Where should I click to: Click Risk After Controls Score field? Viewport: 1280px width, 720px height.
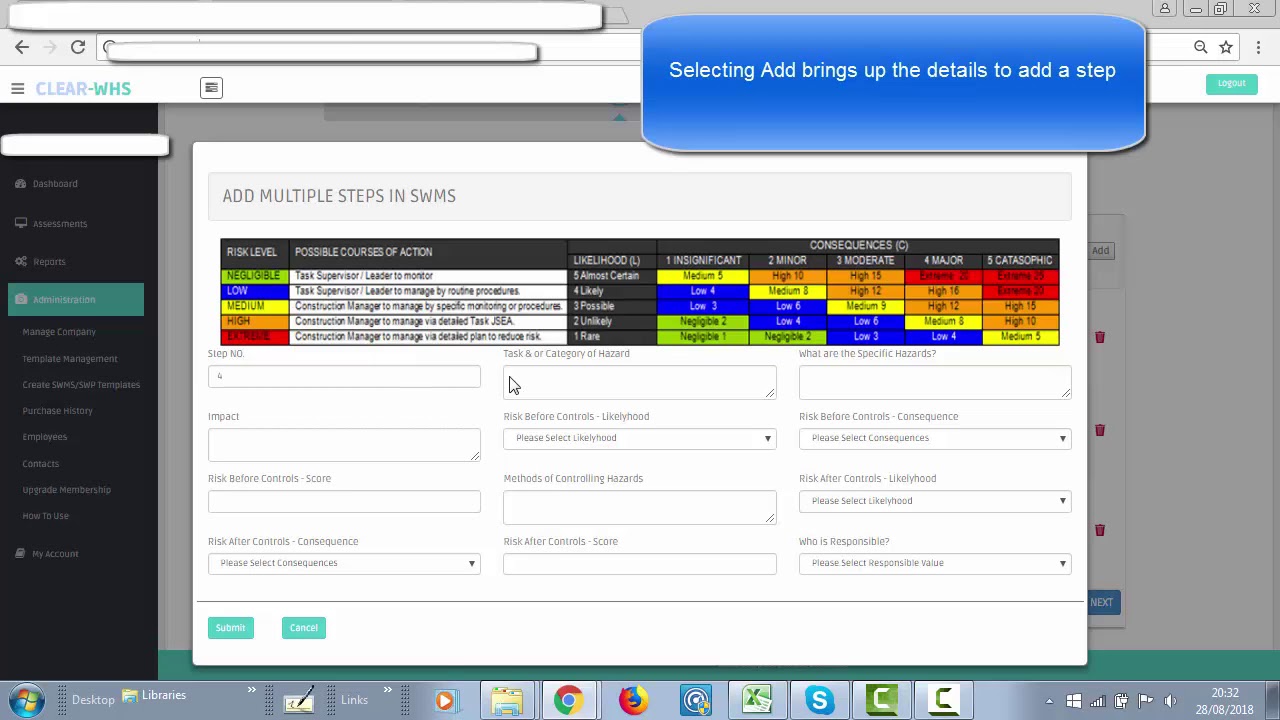point(640,563)
